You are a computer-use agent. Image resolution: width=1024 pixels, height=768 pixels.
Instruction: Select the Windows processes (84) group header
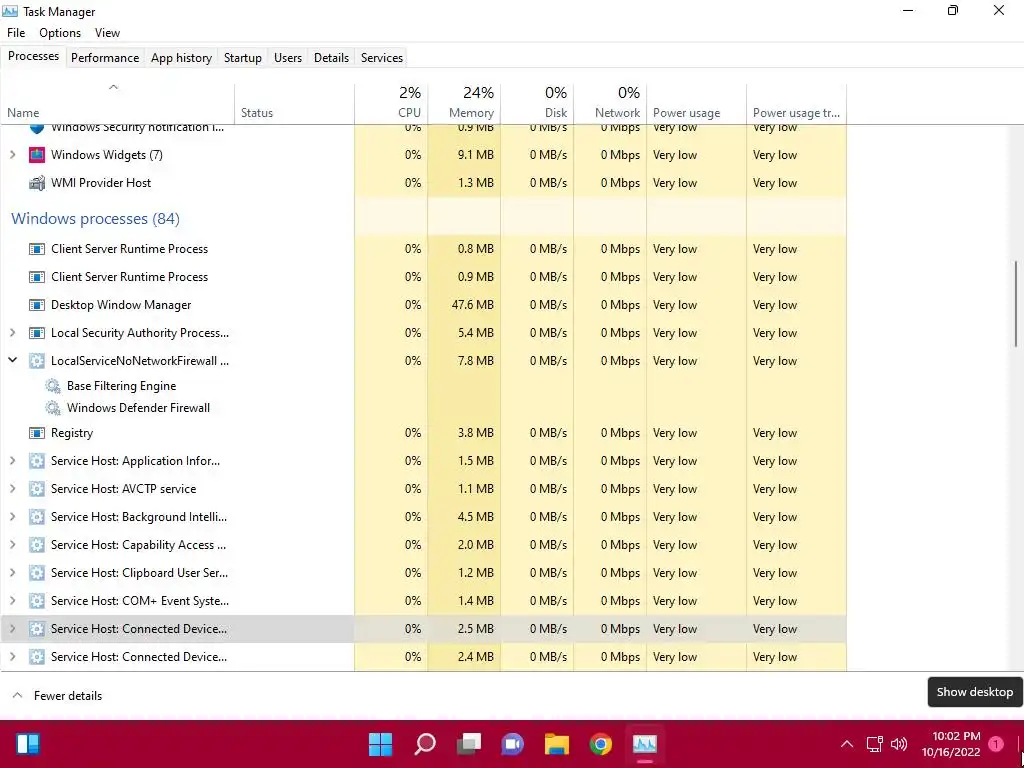(95, 219)
